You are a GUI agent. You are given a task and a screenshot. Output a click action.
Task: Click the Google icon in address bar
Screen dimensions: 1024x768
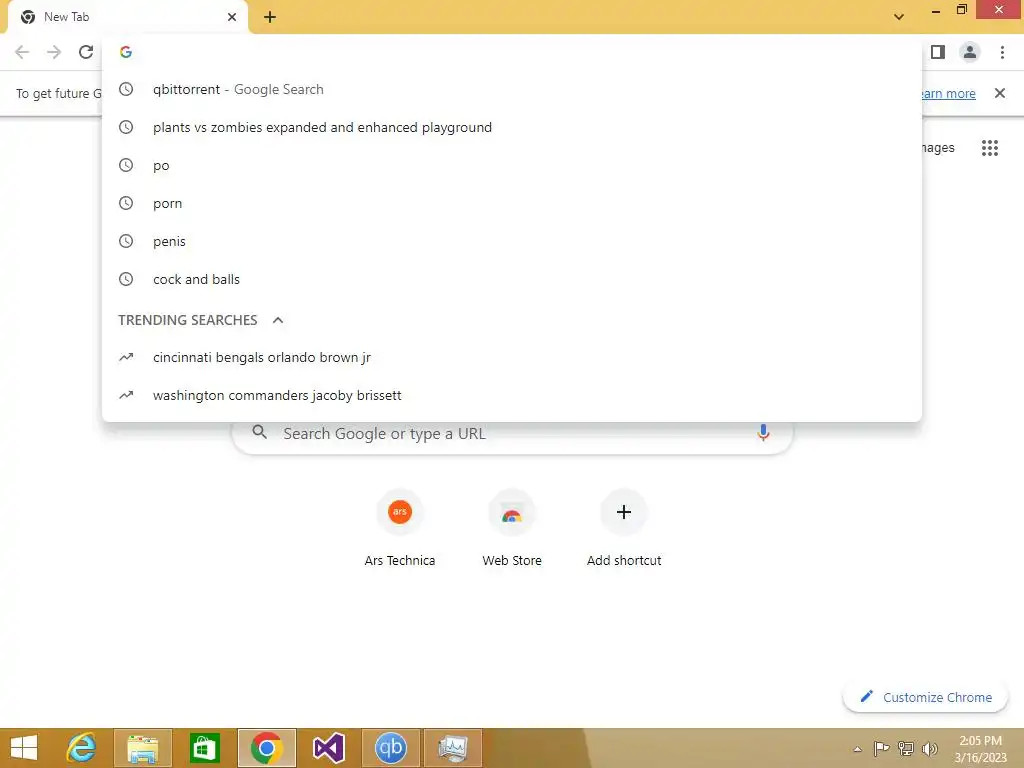click(x=126, y=52)
